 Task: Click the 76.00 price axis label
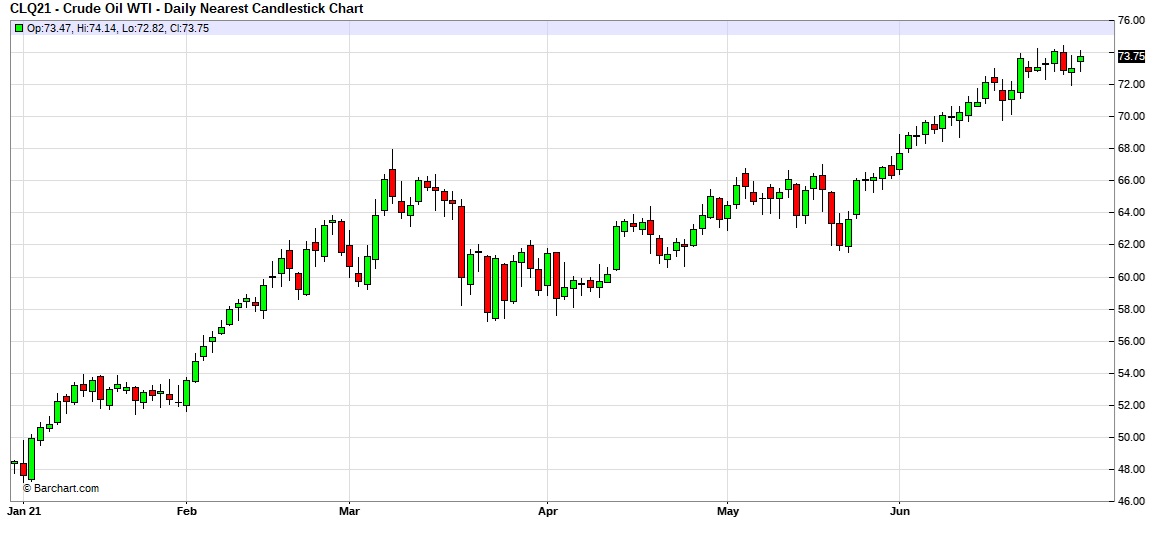pos(1131,20)
